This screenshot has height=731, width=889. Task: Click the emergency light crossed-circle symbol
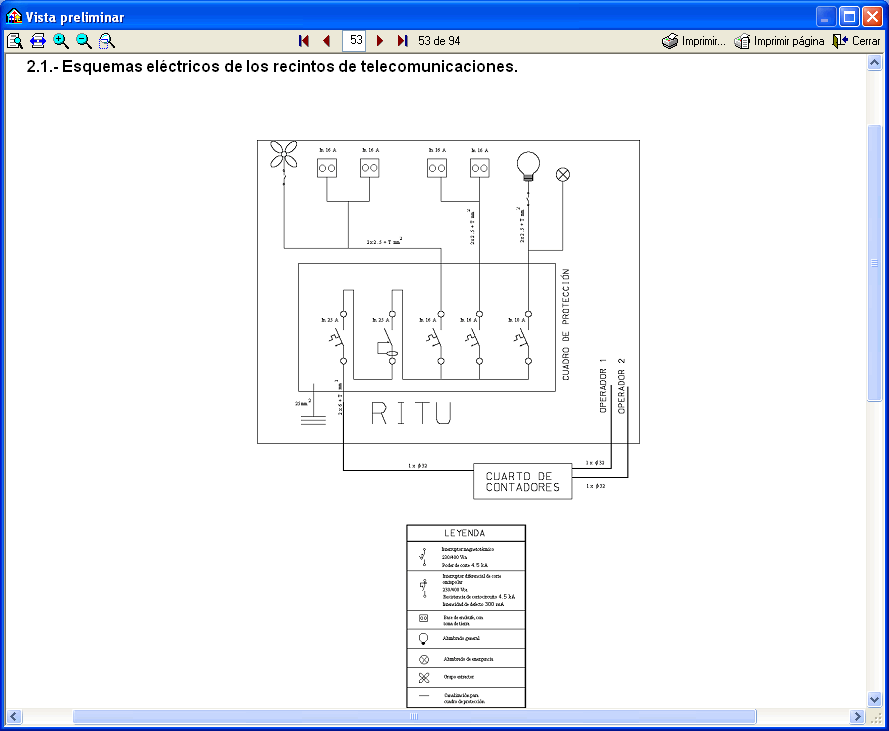coord(563,175)
